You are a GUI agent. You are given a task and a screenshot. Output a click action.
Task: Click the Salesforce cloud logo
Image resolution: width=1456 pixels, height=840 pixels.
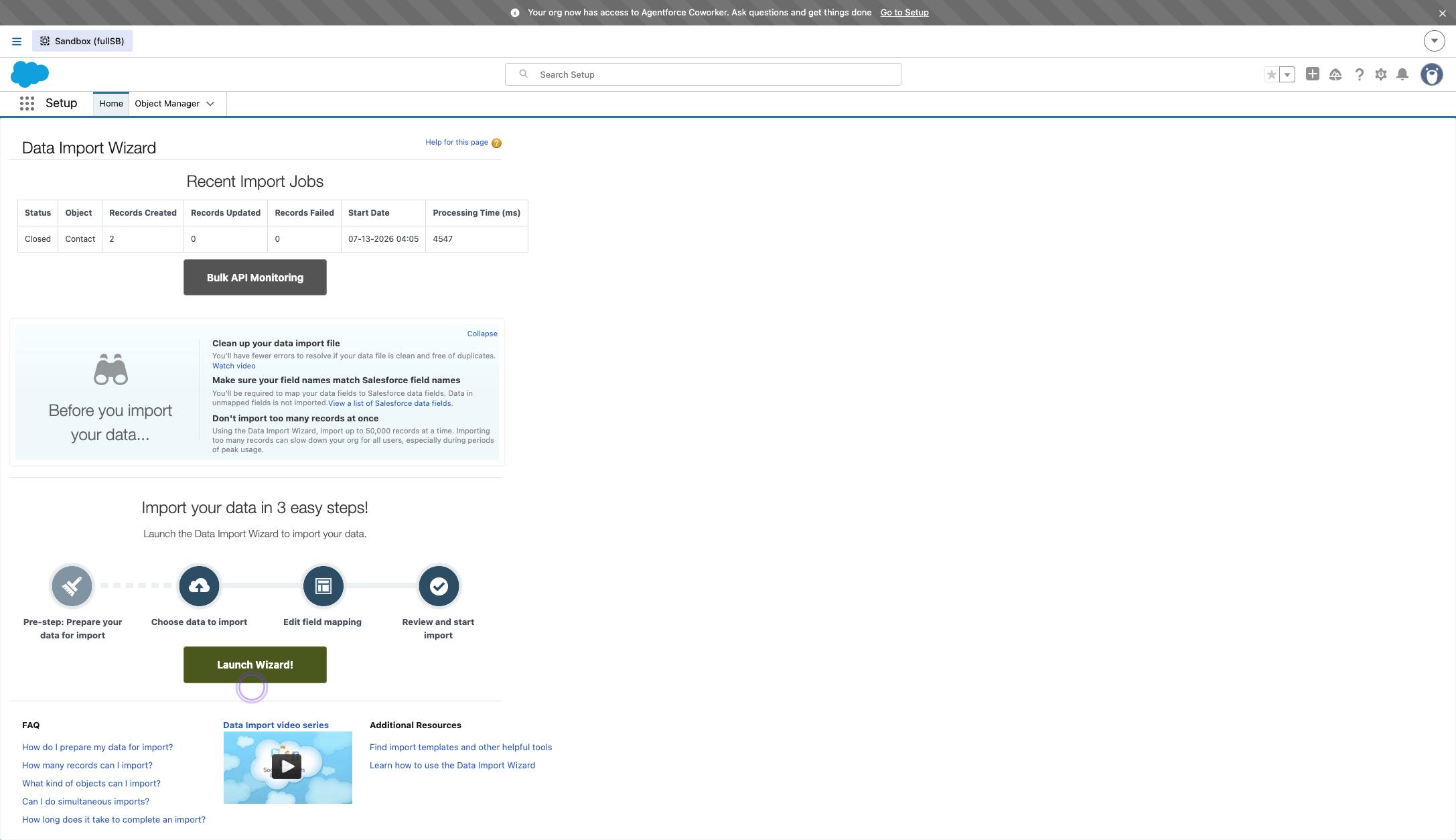pos(30,74)
